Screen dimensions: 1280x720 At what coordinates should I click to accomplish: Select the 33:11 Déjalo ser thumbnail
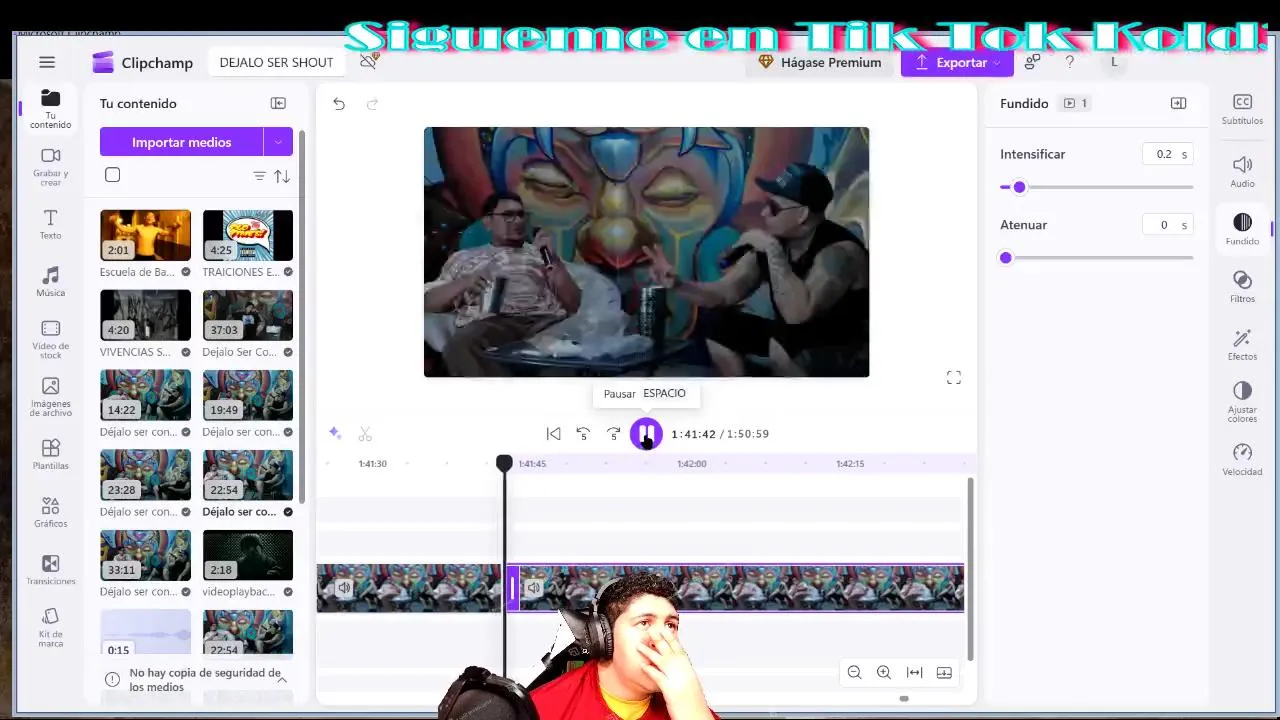tap(145, 555)
